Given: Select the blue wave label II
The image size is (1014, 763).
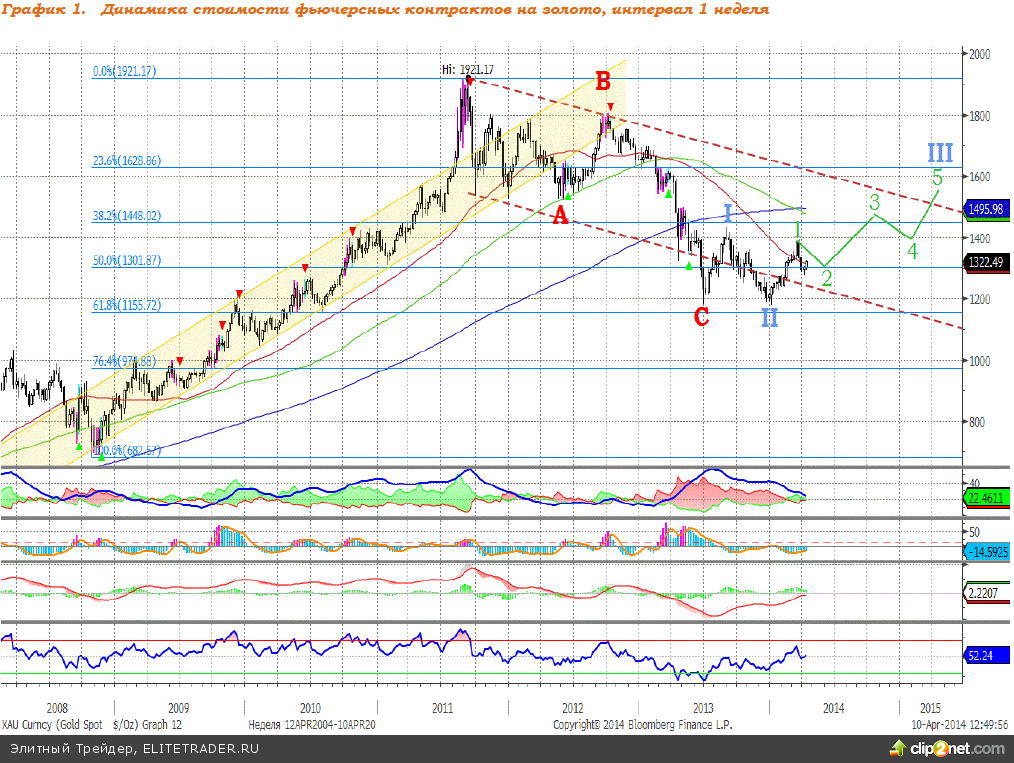Looking at the screenshot, I should coord(769,319).
